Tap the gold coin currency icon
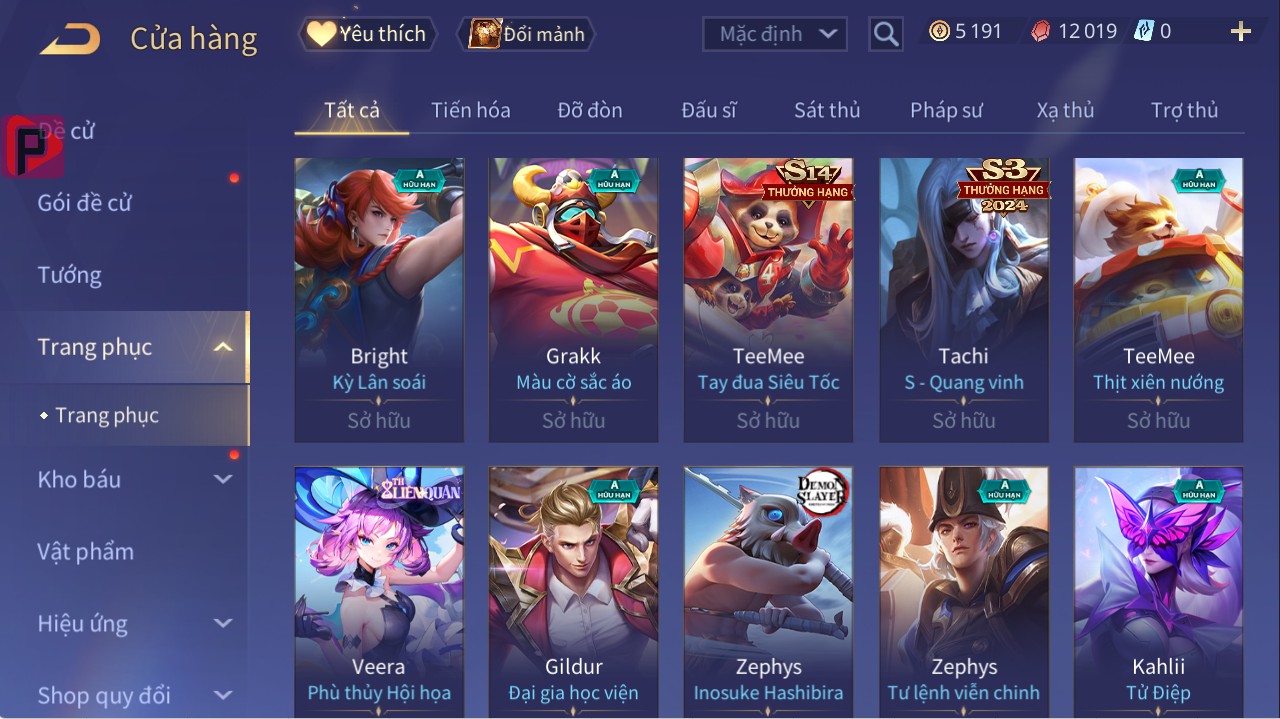 [x=939, y=31]
